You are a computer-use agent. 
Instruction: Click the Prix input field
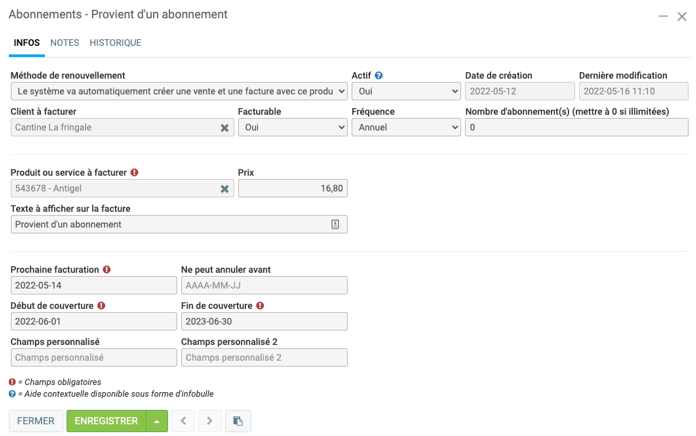[292, 188]
